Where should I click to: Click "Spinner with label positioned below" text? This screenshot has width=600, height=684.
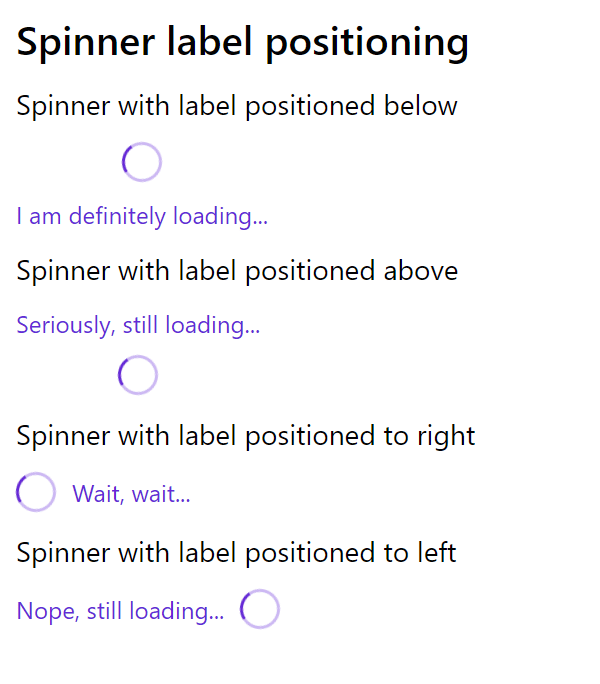pos(237,106)
